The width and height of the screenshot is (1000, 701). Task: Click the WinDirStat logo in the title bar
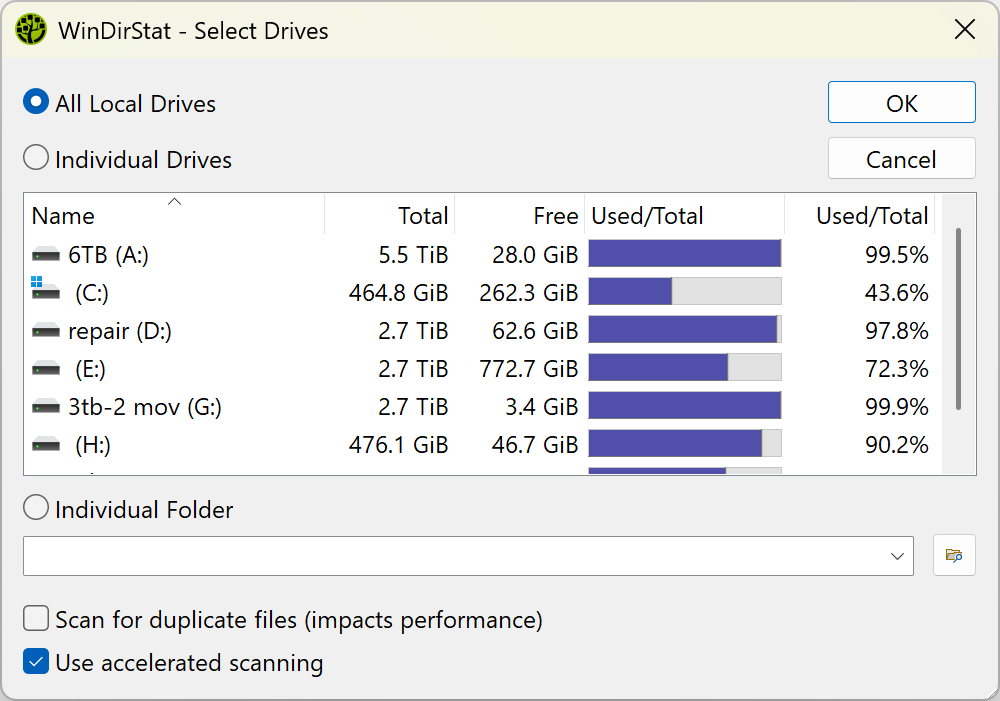[x=30, y=29]
